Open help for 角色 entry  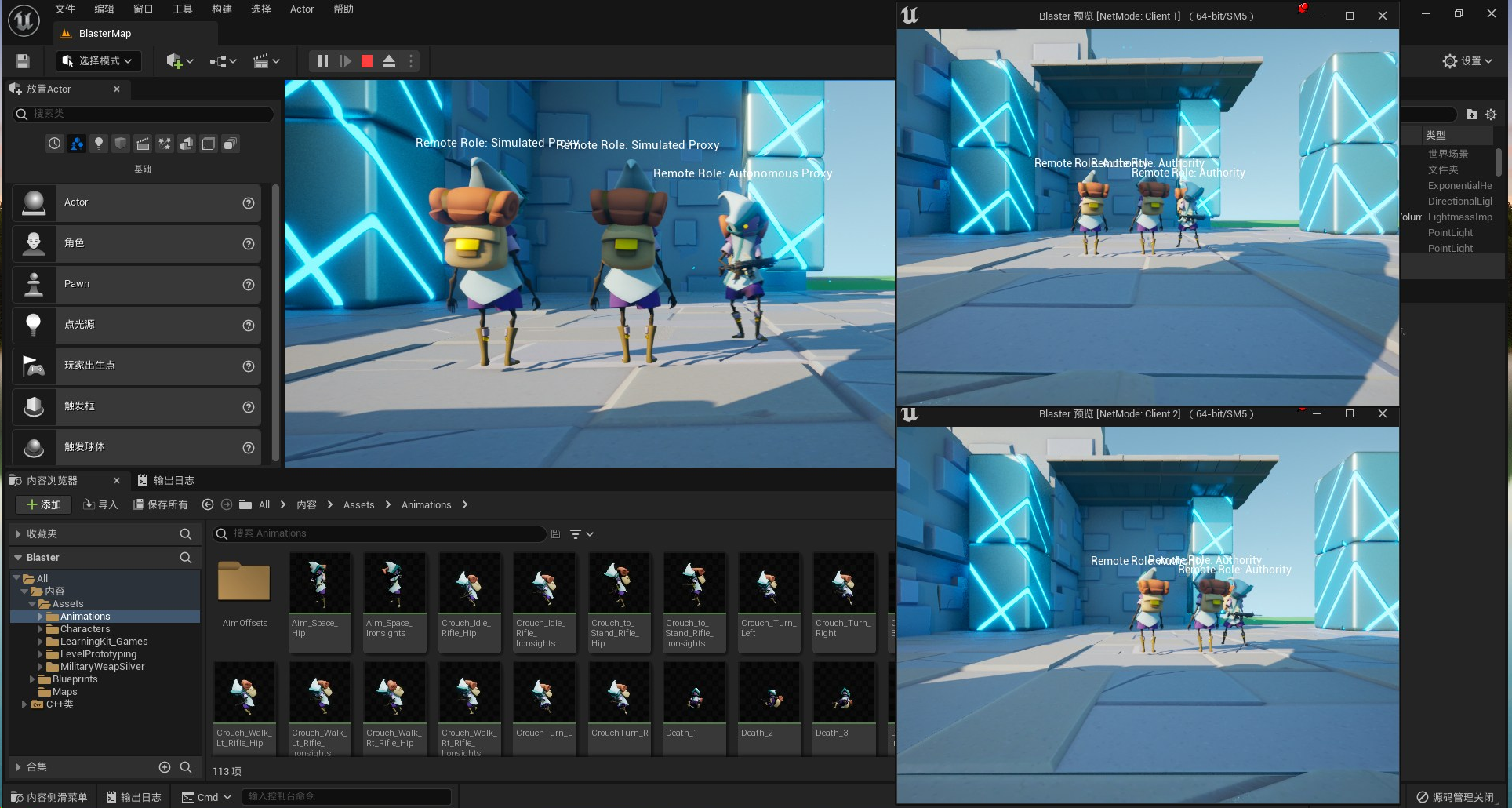click(249, 244)
